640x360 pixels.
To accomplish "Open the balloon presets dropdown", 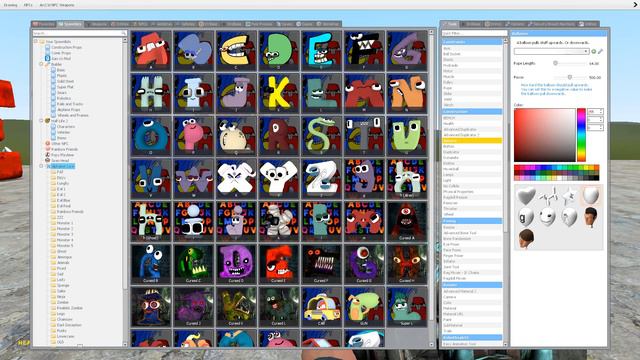I will 551,51.
